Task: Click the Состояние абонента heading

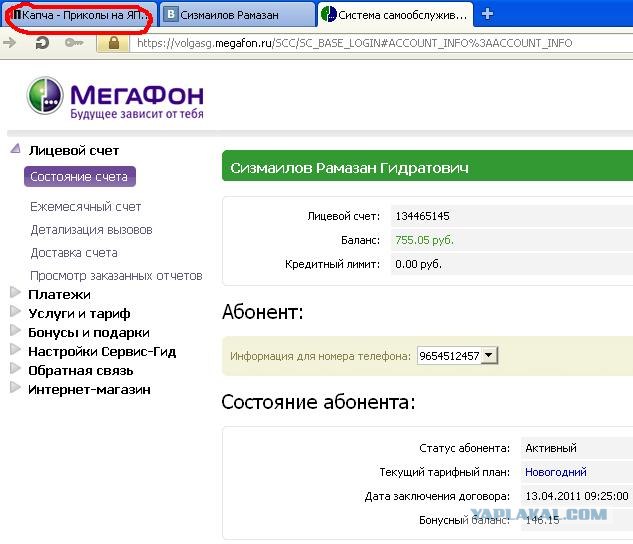Action: (318, 402)
